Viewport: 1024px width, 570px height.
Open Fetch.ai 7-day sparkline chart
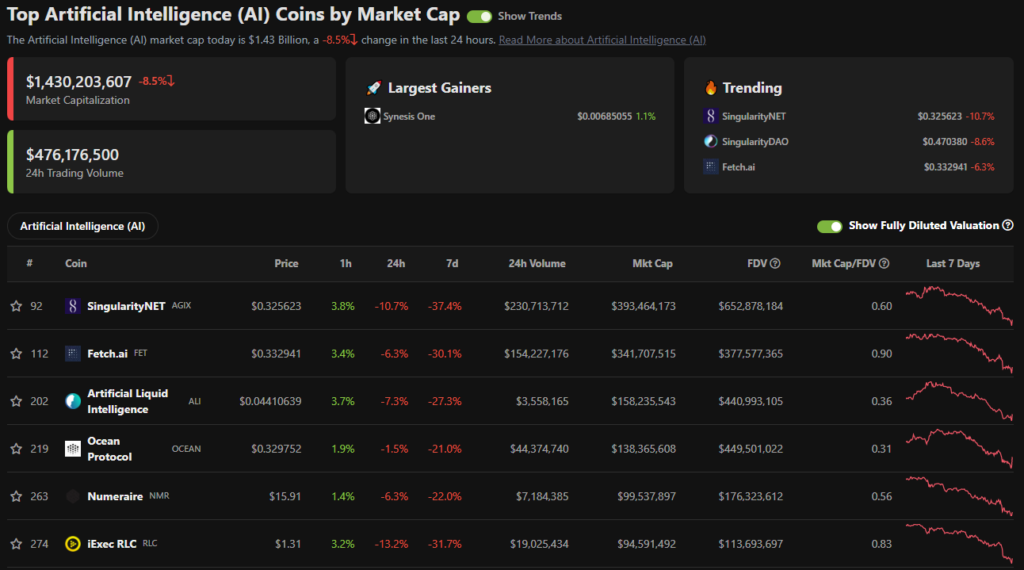[959, 353]
